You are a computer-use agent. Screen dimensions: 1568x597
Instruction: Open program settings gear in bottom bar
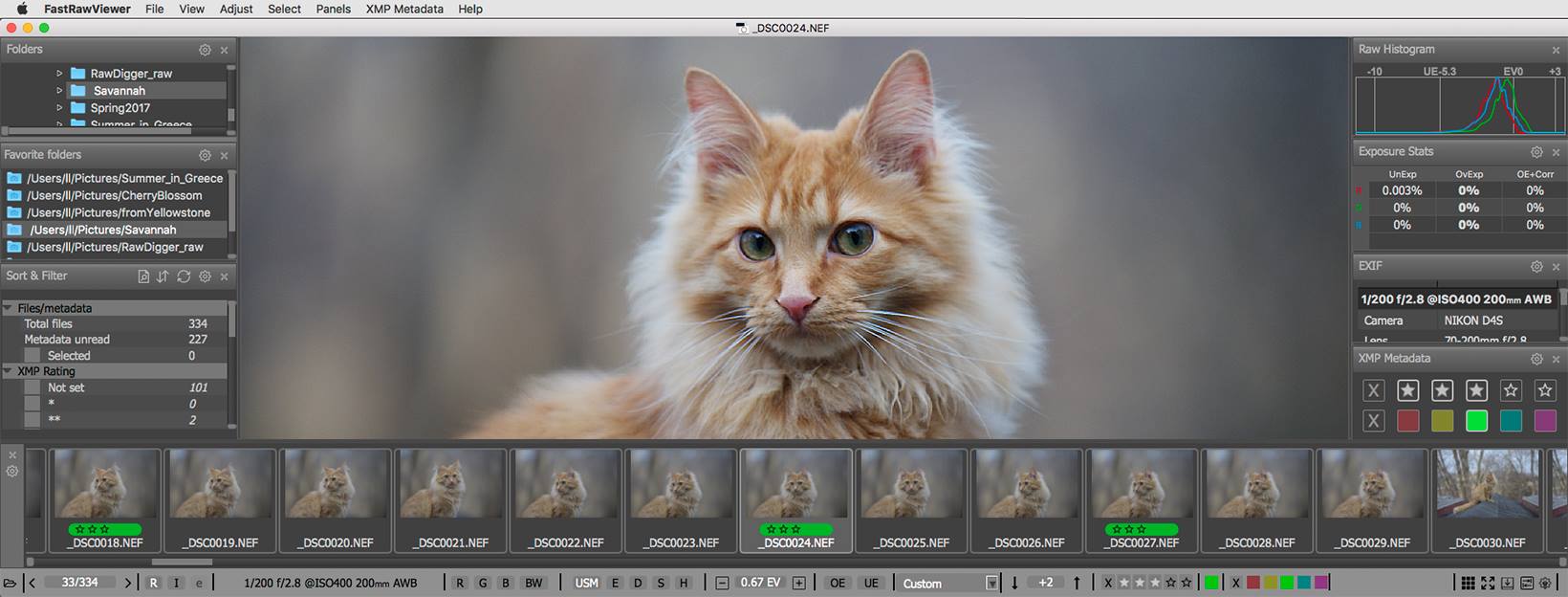(1547, 583)
